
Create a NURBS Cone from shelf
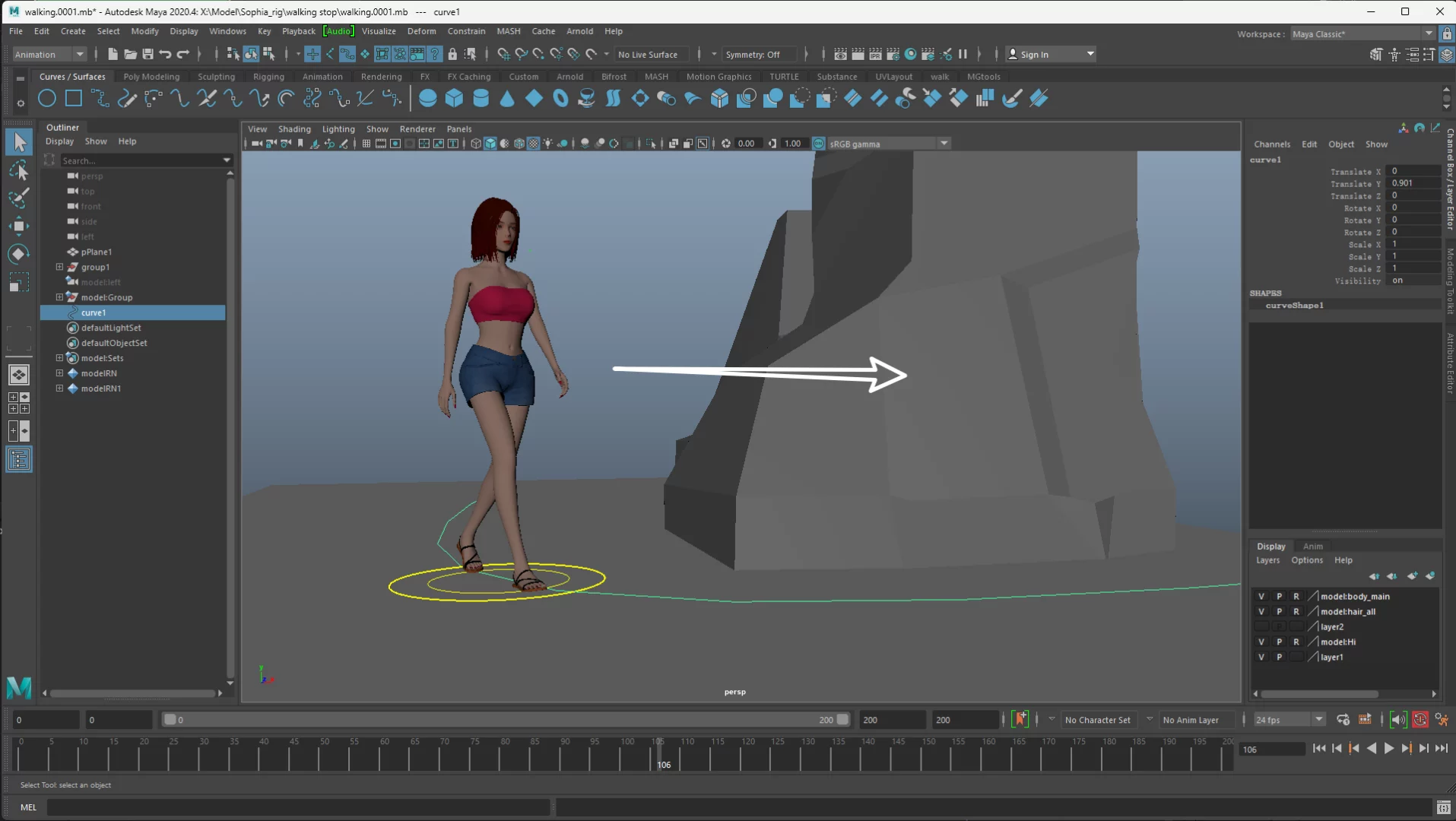(507, 98)
